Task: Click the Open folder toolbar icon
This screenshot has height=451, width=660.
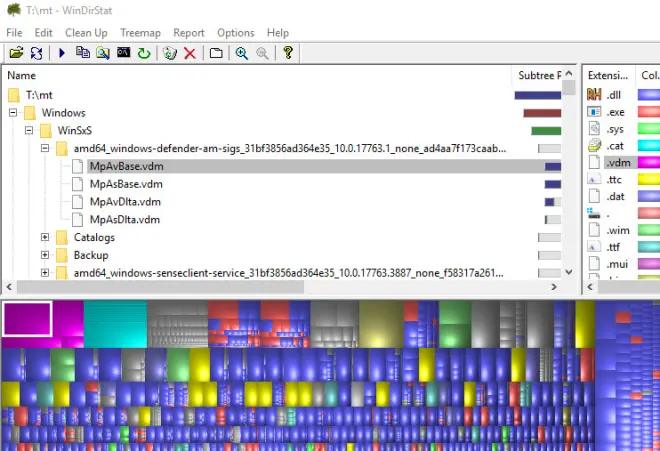Action: coord(16,53)
